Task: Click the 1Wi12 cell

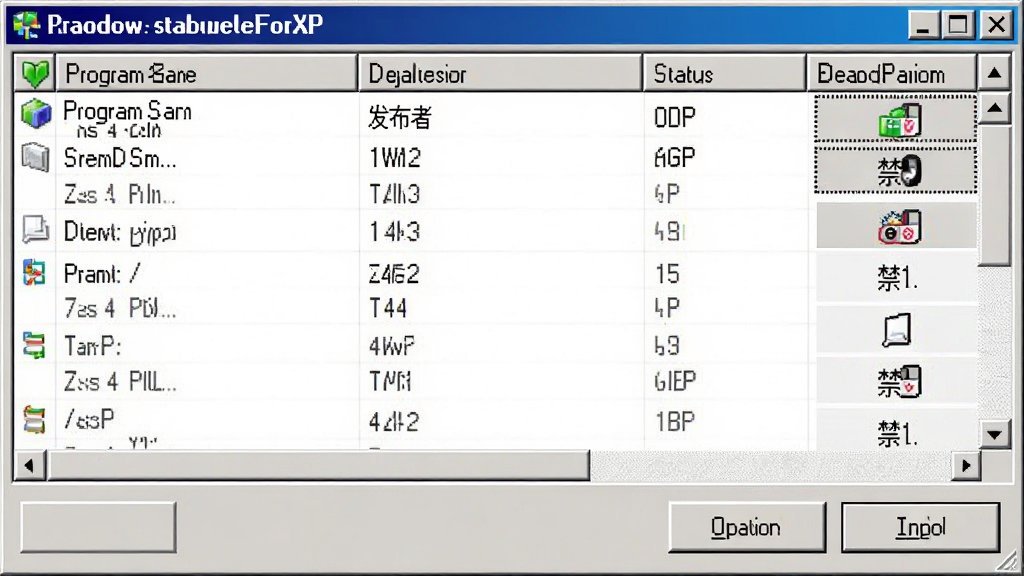Action: pos(394,158)
